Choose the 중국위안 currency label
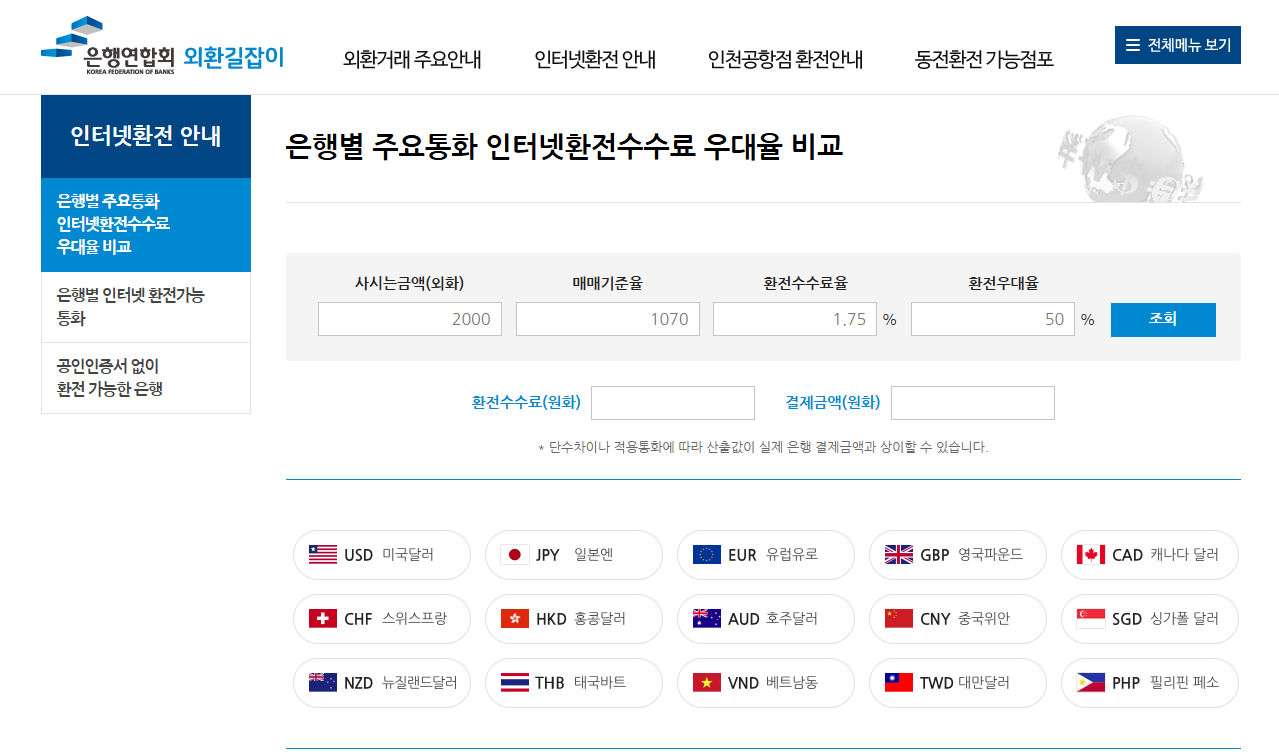Screen dimensions: 1279x756 tap(983, 619)
